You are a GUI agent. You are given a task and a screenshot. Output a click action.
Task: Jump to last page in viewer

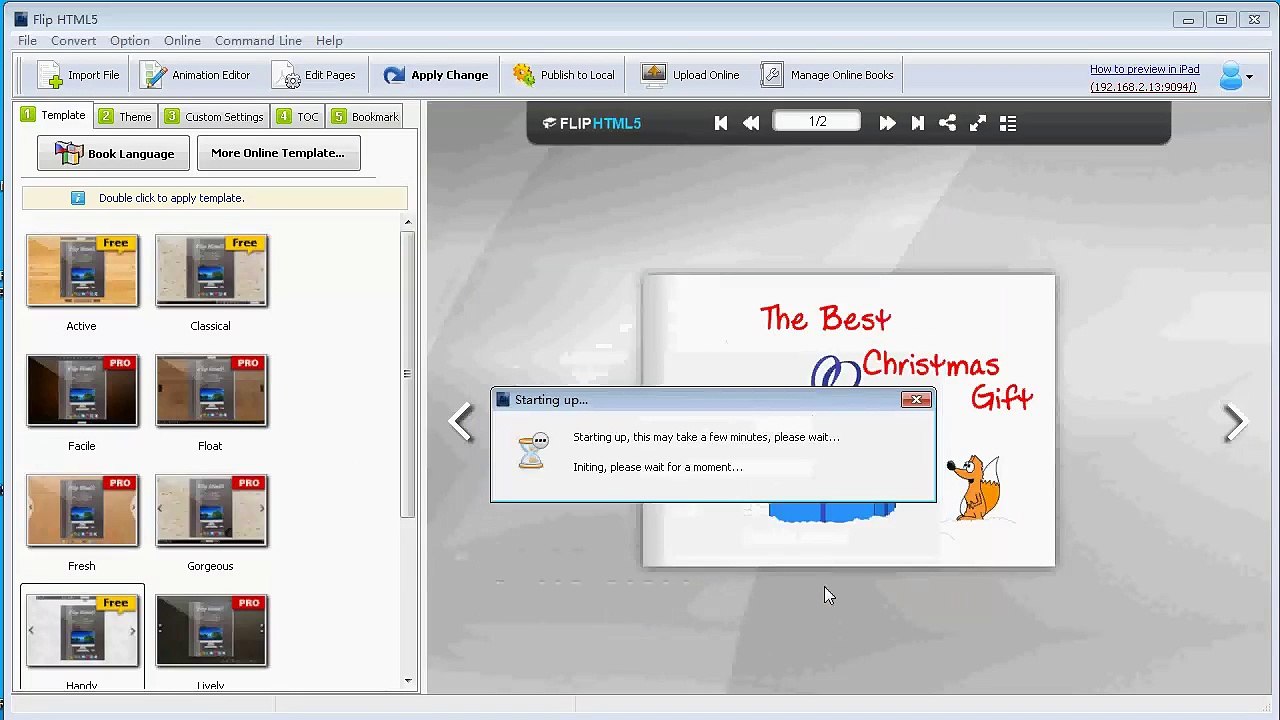click(x=917, y=123)
